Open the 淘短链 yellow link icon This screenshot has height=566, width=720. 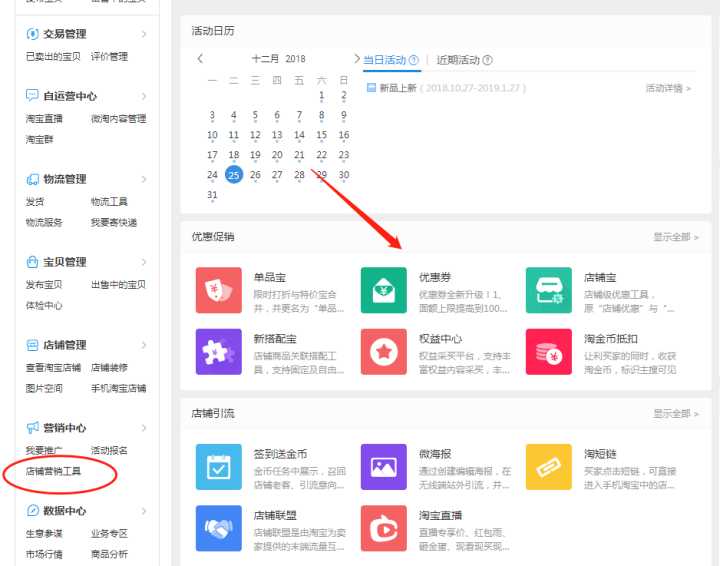548,467
